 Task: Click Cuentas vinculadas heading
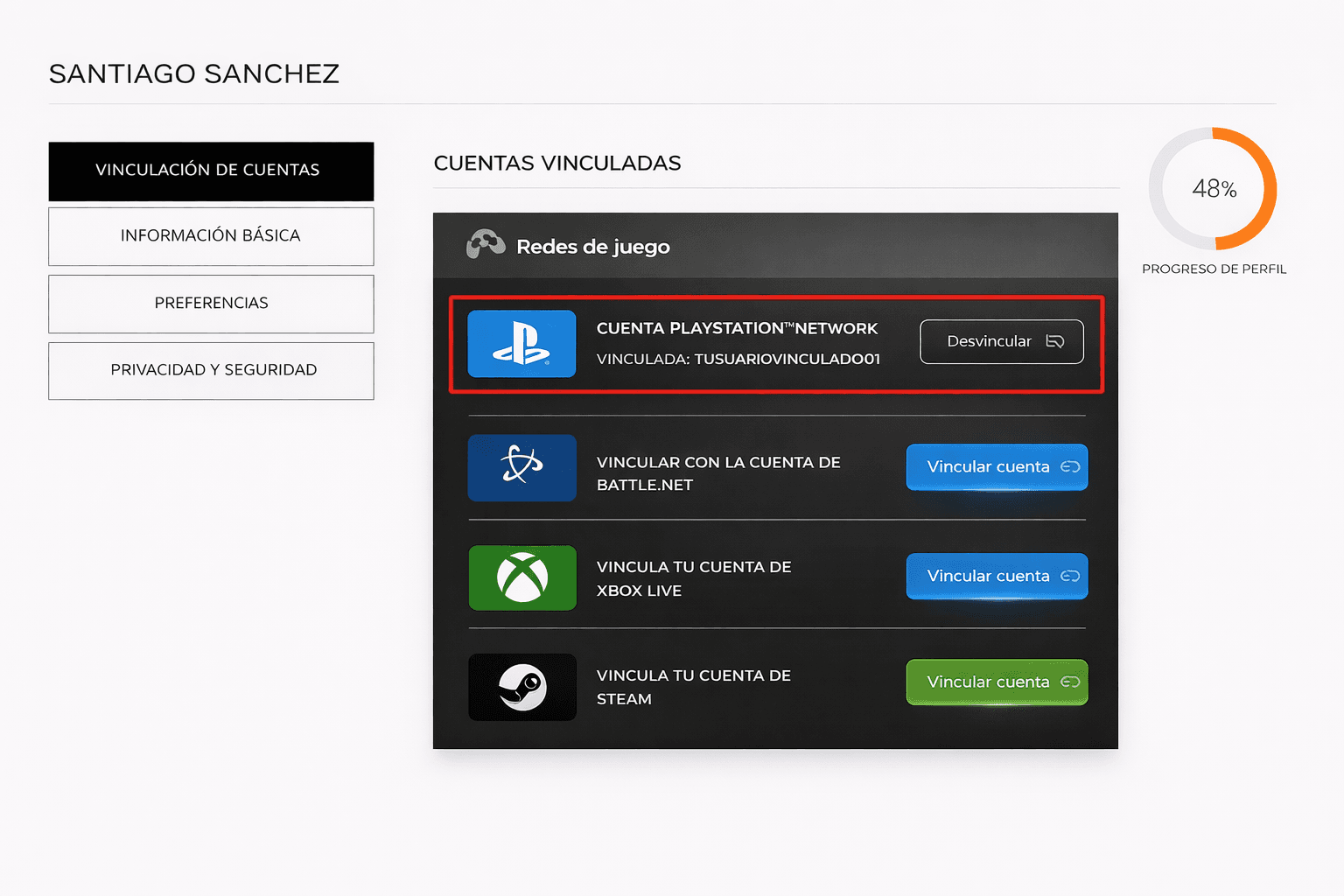(x=557, y=164)
